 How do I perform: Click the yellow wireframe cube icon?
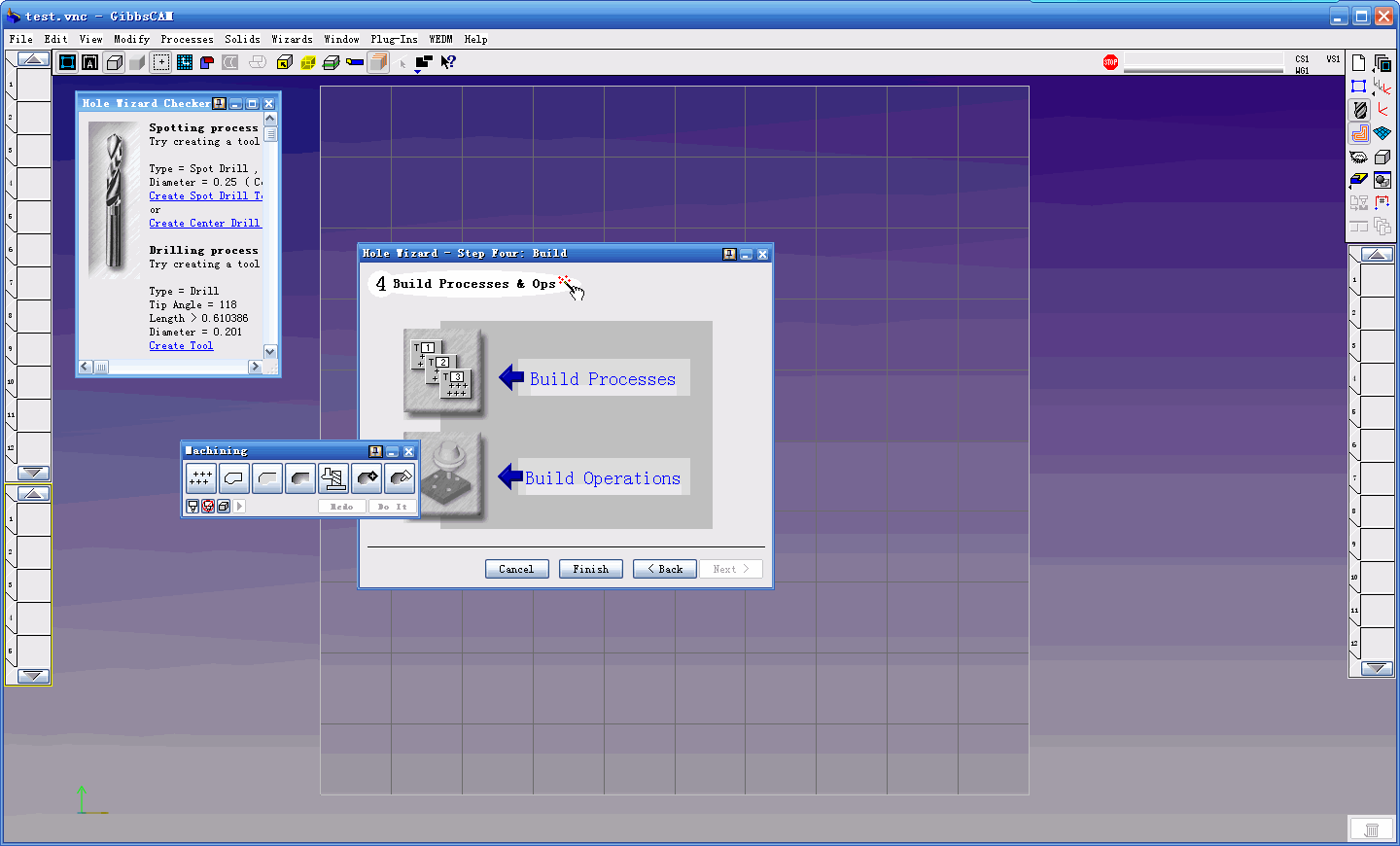[x=308, y=62]
